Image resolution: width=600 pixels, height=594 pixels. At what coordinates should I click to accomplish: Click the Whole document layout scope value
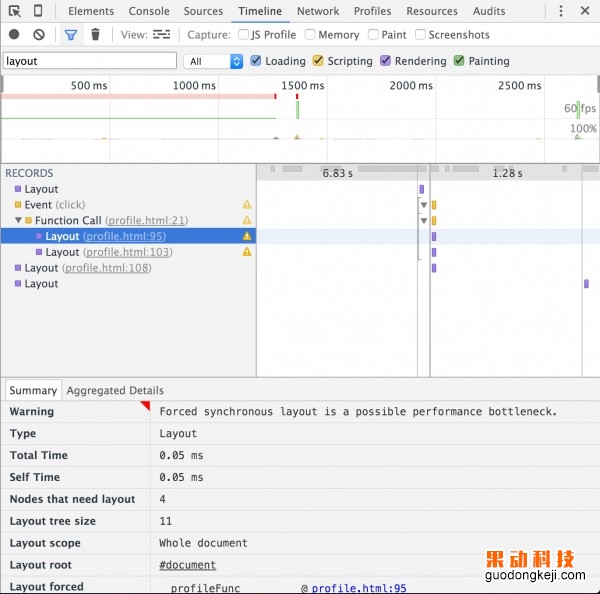click(x=203, y=543)
